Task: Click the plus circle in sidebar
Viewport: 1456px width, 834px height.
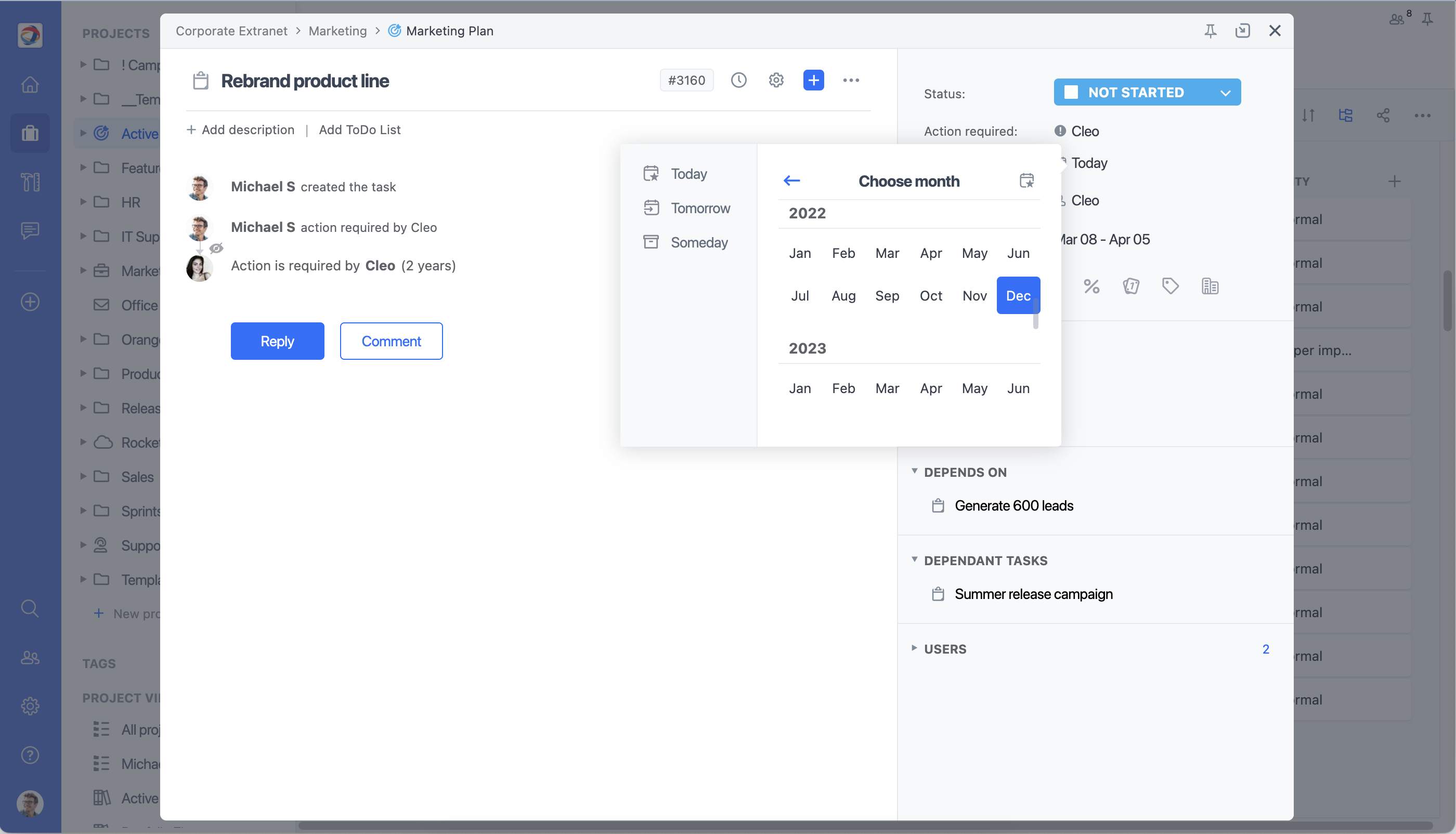Action: [30, 302]
